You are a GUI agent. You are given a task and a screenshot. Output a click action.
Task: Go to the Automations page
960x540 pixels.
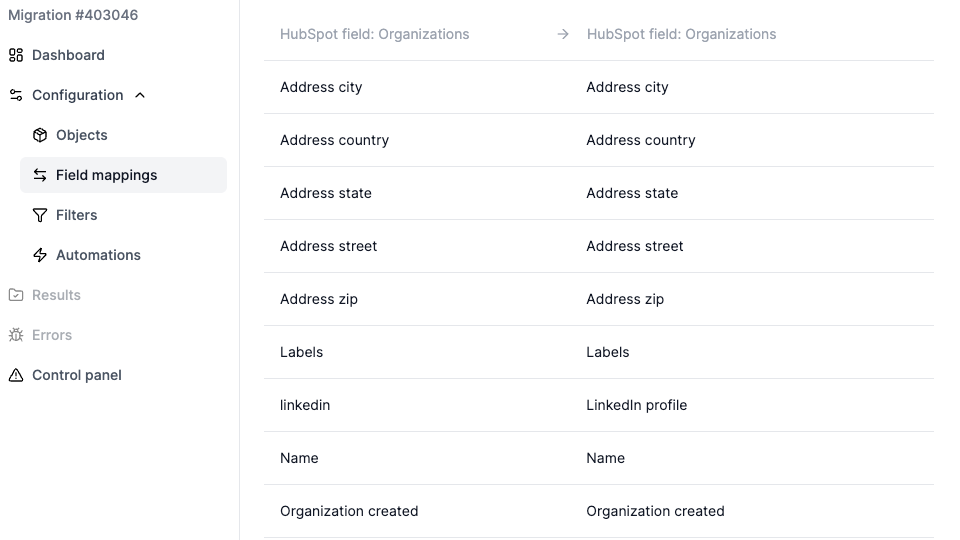(x=98, y=255)
